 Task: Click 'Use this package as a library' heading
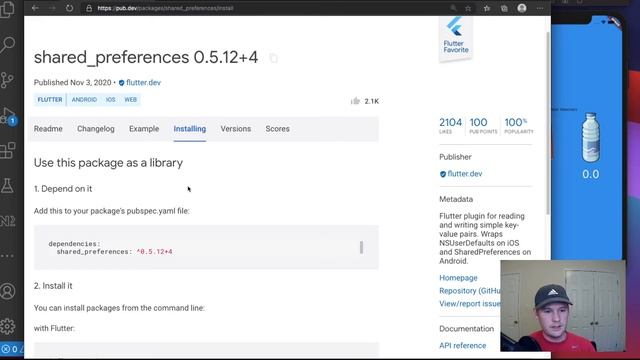click(108, 162)
